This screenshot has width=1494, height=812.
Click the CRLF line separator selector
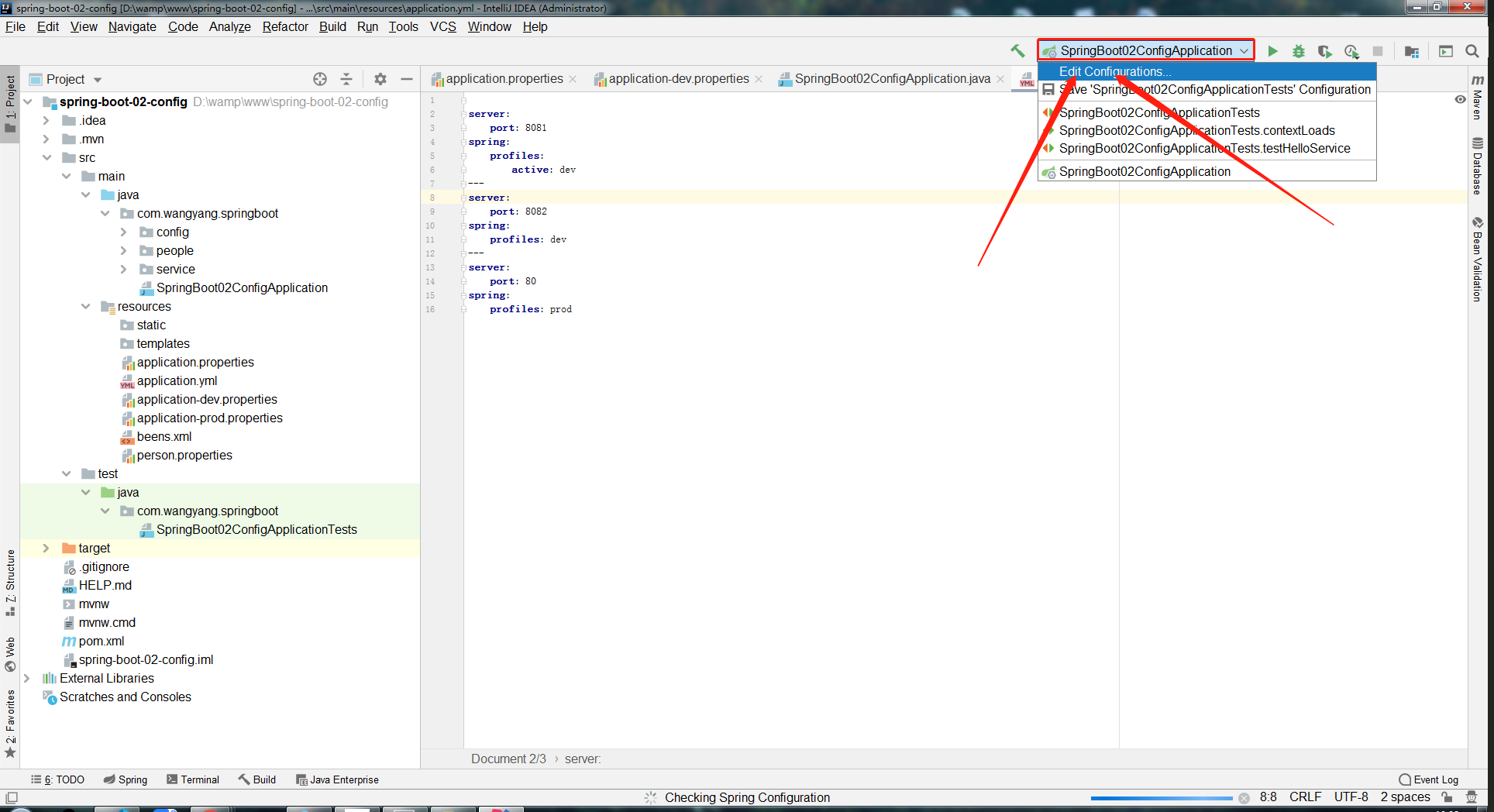pyautogui.click(x=1306, y=797)
